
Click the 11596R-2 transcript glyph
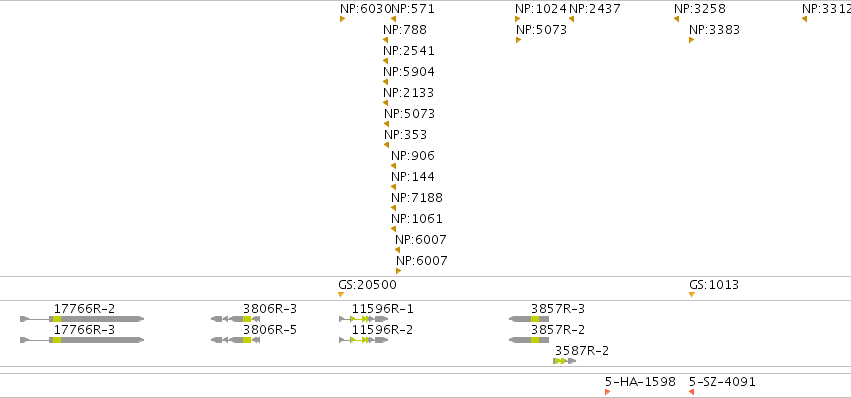[x=364, y=340]
